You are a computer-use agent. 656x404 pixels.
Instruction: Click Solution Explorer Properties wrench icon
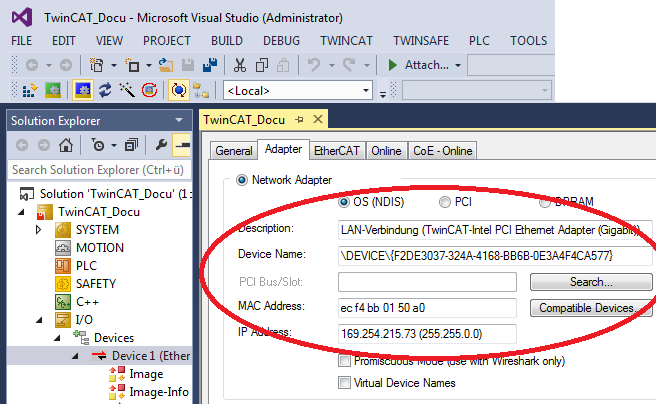161,145
